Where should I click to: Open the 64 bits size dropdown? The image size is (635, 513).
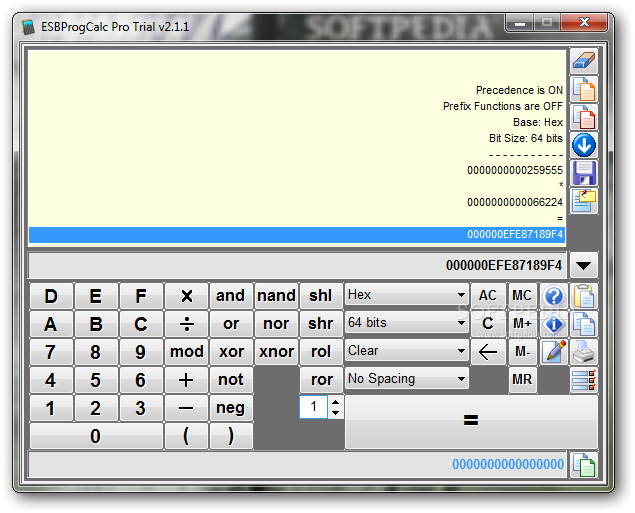407,323
